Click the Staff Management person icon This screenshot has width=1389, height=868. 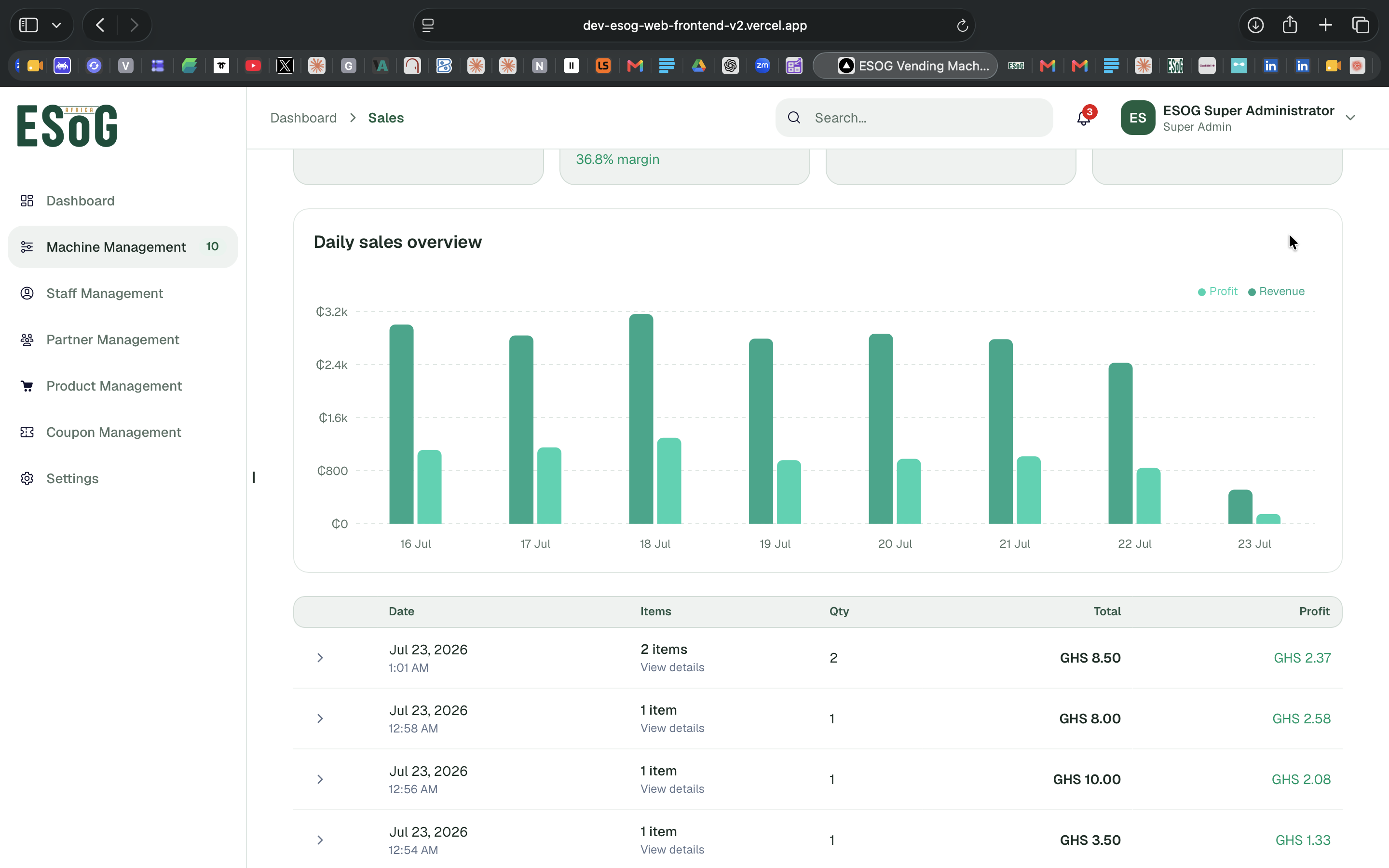[27, 293]
